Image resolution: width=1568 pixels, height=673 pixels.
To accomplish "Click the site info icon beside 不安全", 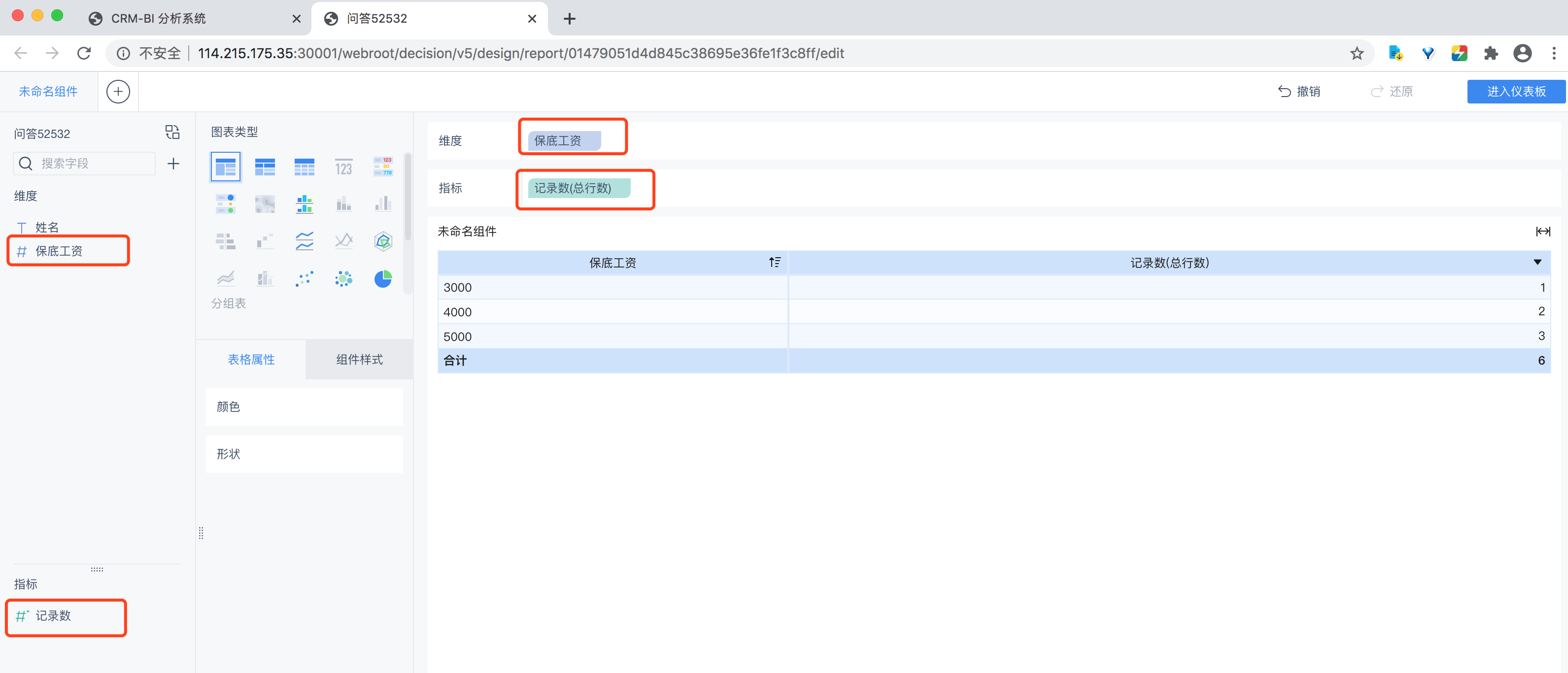I will (x=123, y=54).
